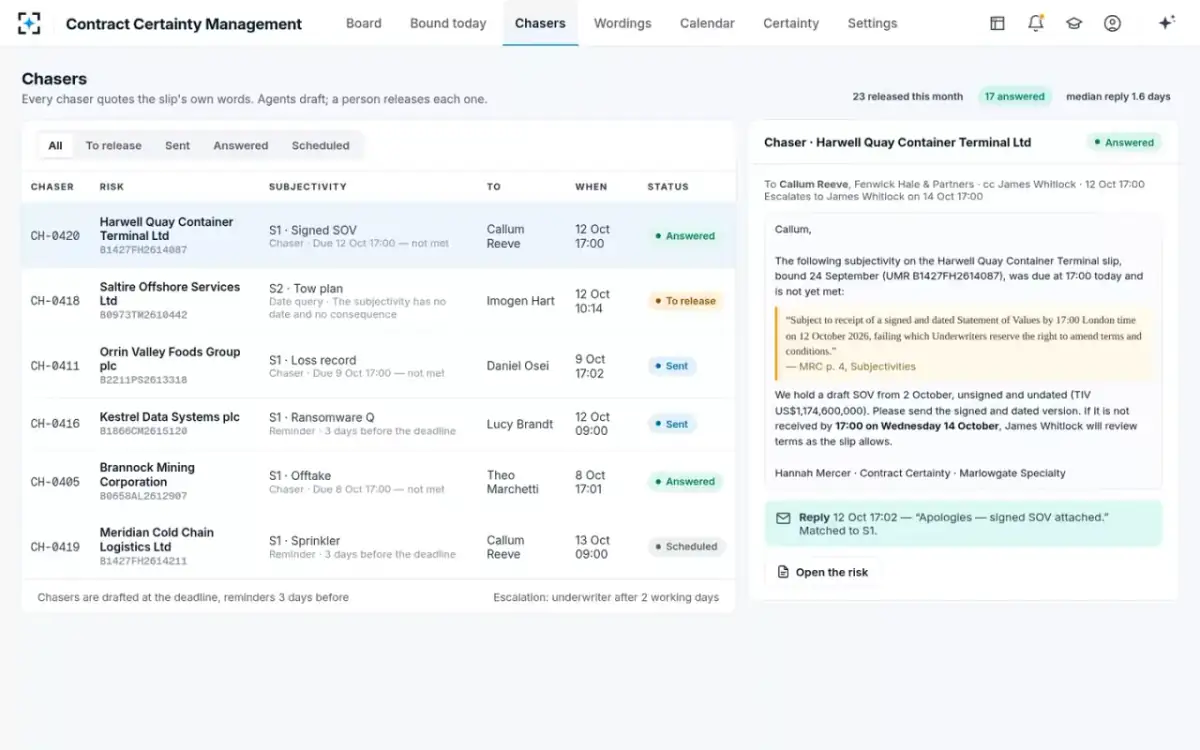Switch to the Wordings tab
The width and height of the screenshot is (1200, 750).
[x=622, y=23]
